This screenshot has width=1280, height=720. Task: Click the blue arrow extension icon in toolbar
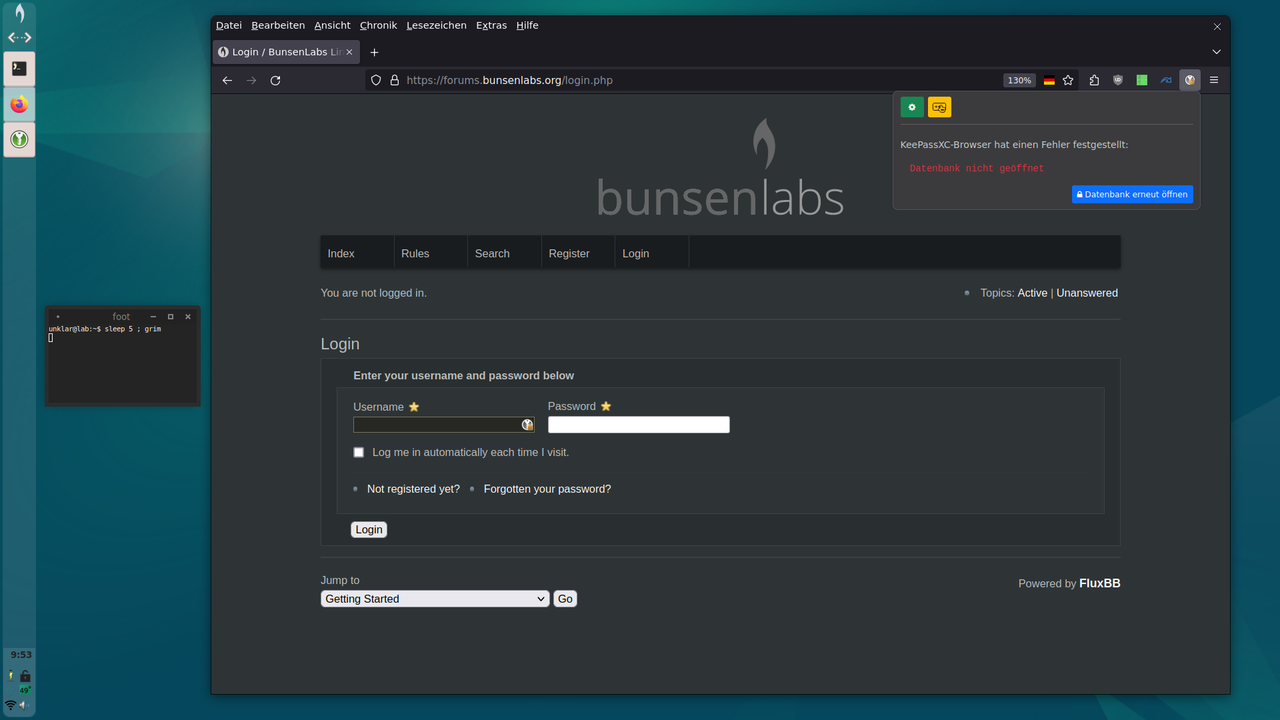coord(1166,80)
